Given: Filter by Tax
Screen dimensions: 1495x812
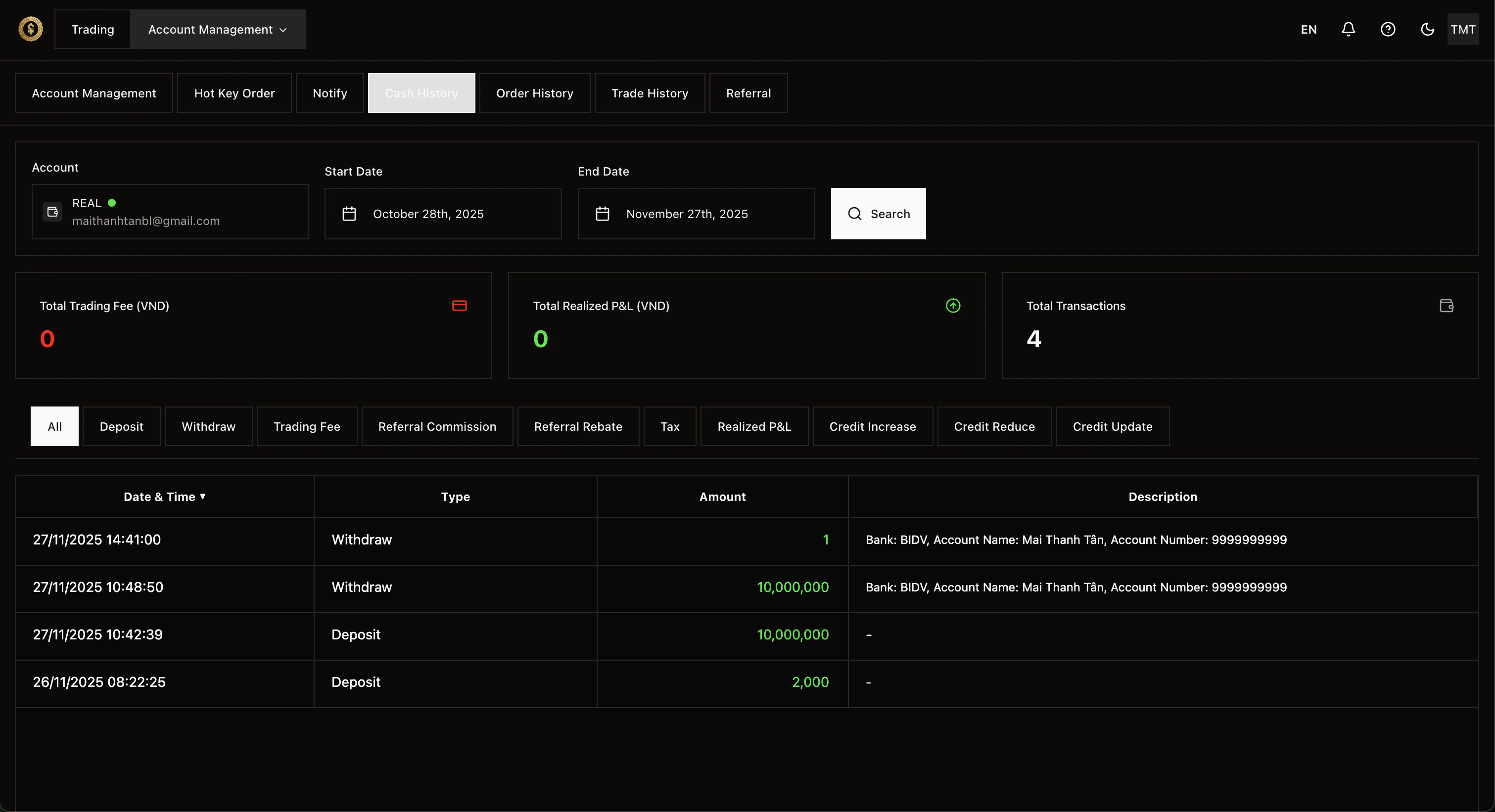Looking at the screenshot, I should [x=670, y=426].
